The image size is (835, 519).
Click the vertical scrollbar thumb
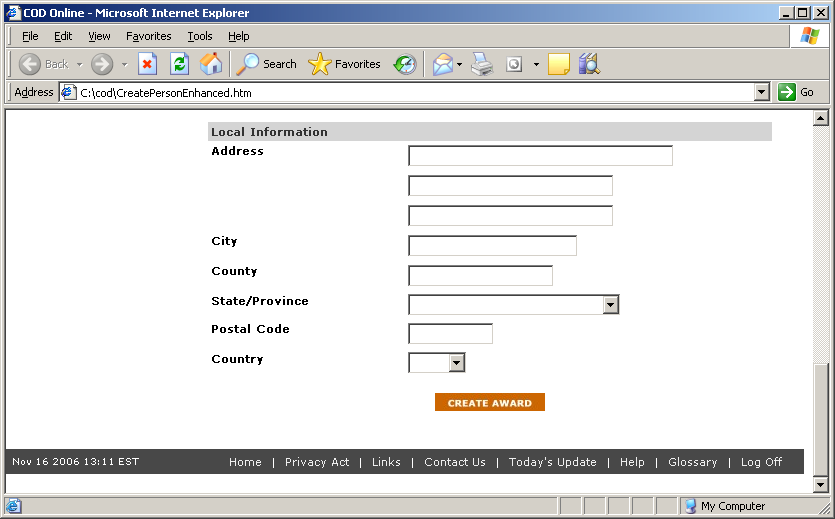coord(821,419)
